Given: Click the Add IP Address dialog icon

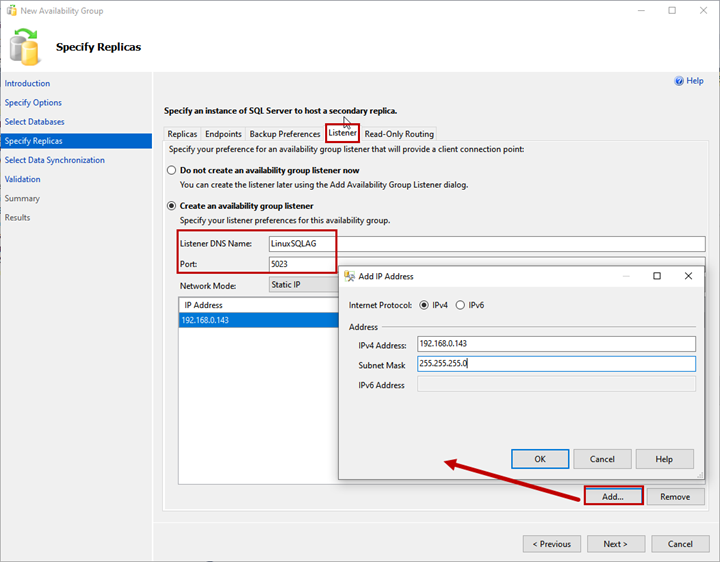Looking at the screenshot, I should tap(349, 276).
